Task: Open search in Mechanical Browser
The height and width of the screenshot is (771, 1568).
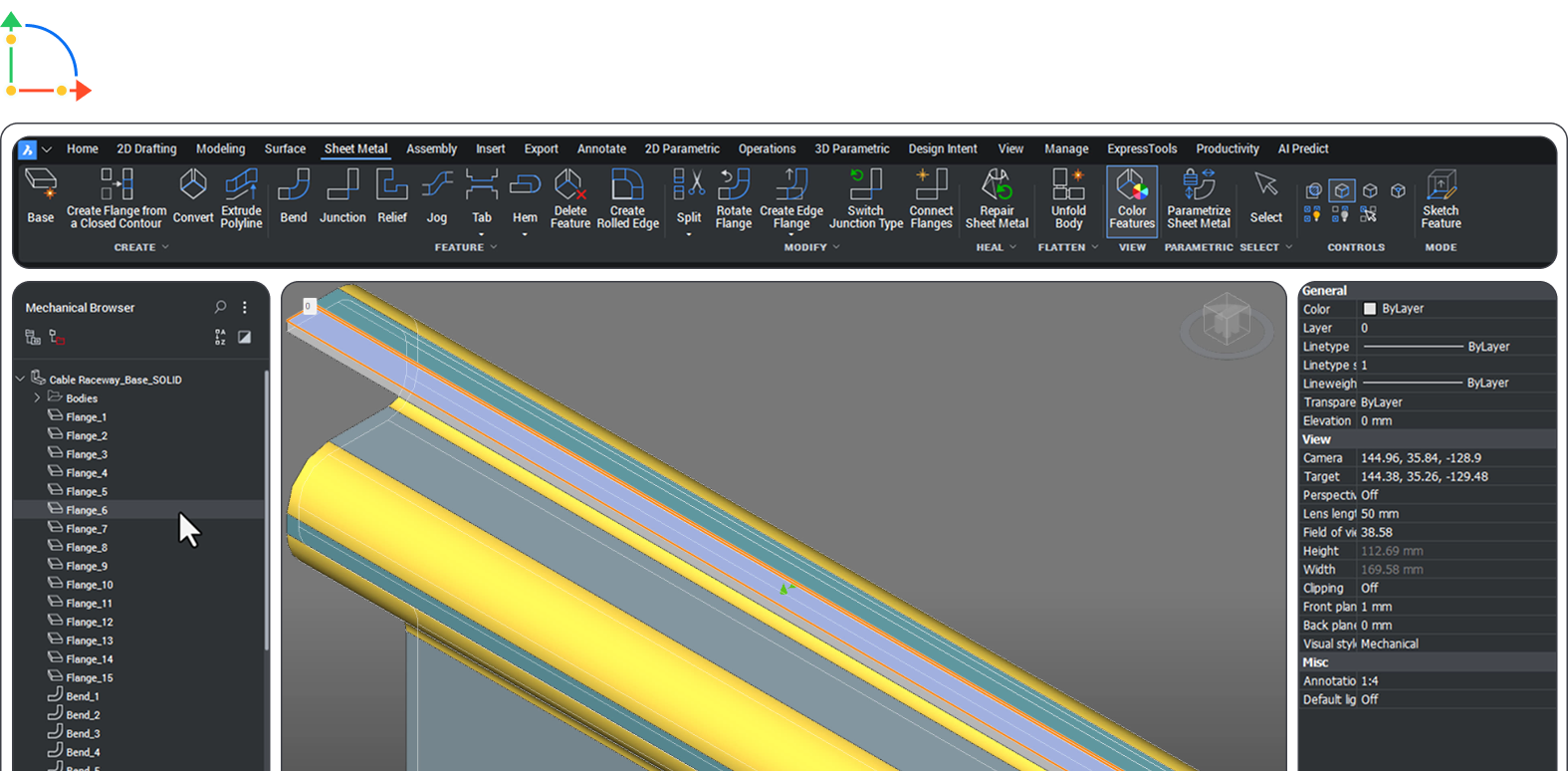Action: (220, 307)
